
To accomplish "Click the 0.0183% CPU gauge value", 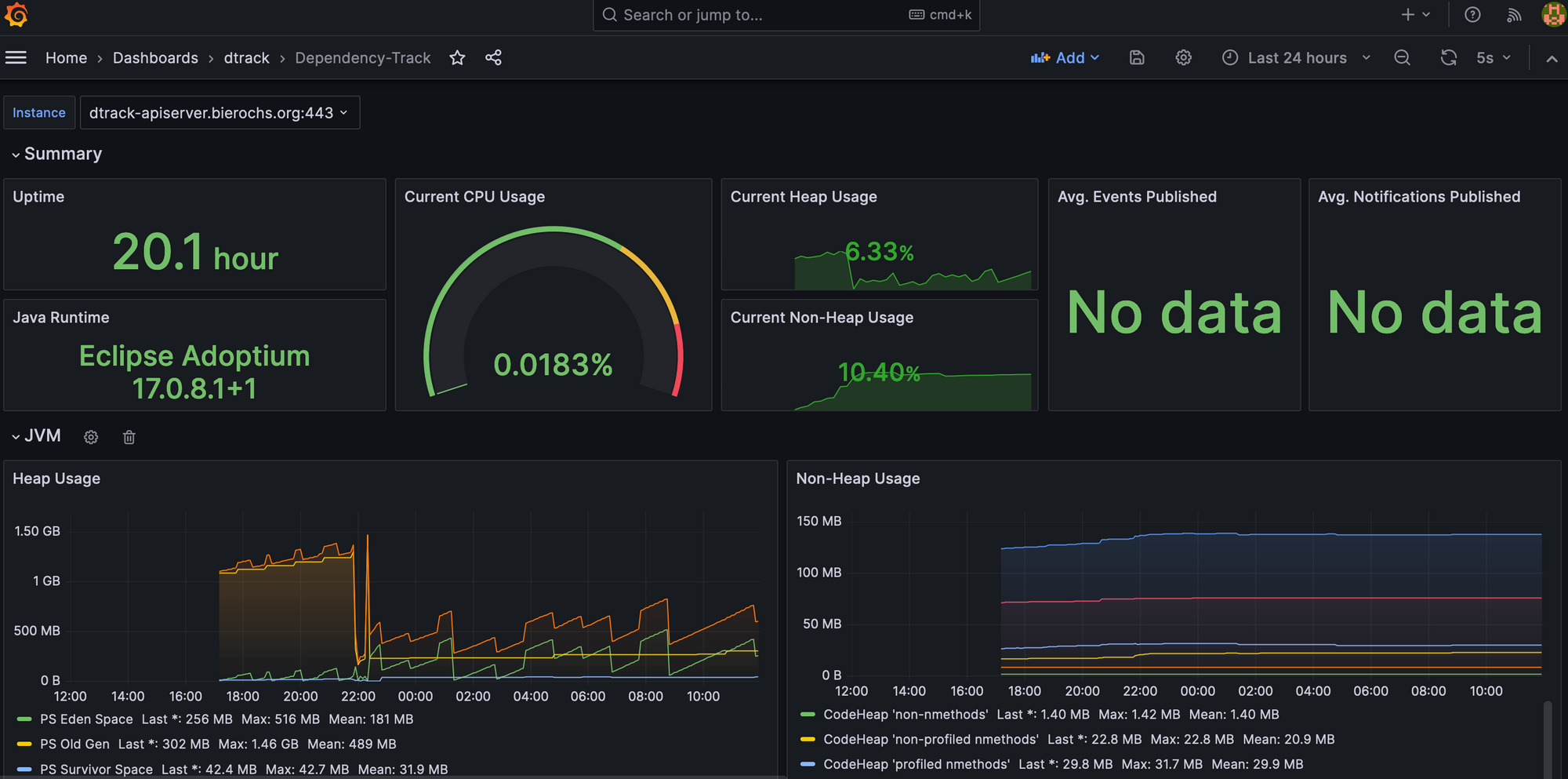I will [553, 365].
